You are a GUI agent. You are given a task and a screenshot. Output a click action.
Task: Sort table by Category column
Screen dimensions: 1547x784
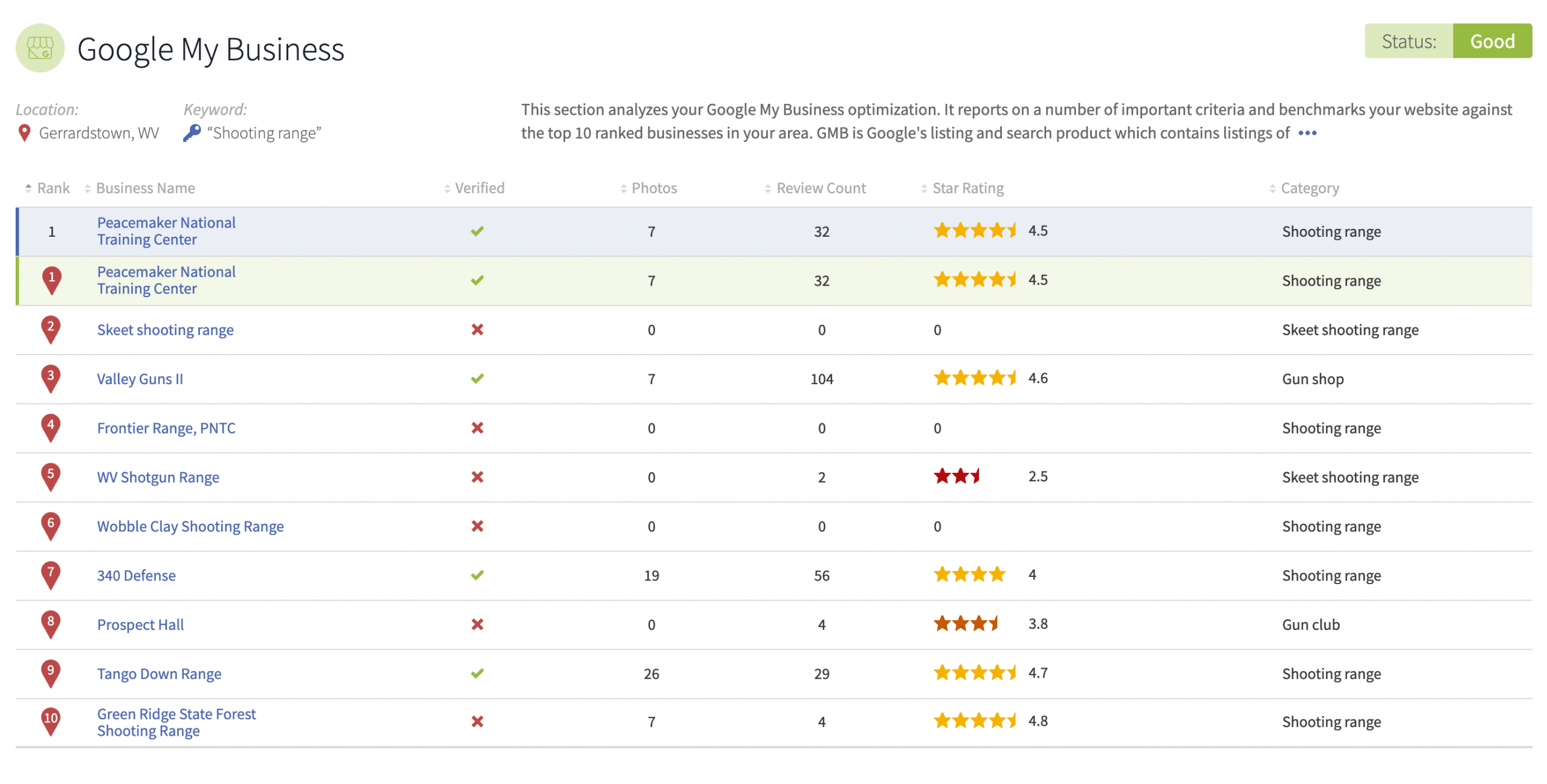click(x=1304, y=188)
